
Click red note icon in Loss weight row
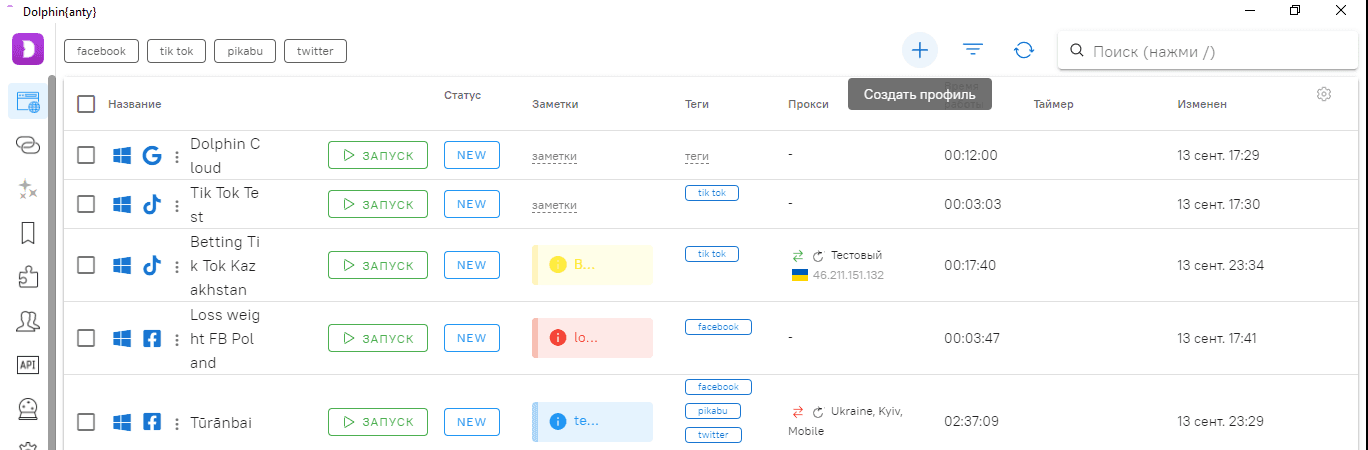(x=558, y=338)
